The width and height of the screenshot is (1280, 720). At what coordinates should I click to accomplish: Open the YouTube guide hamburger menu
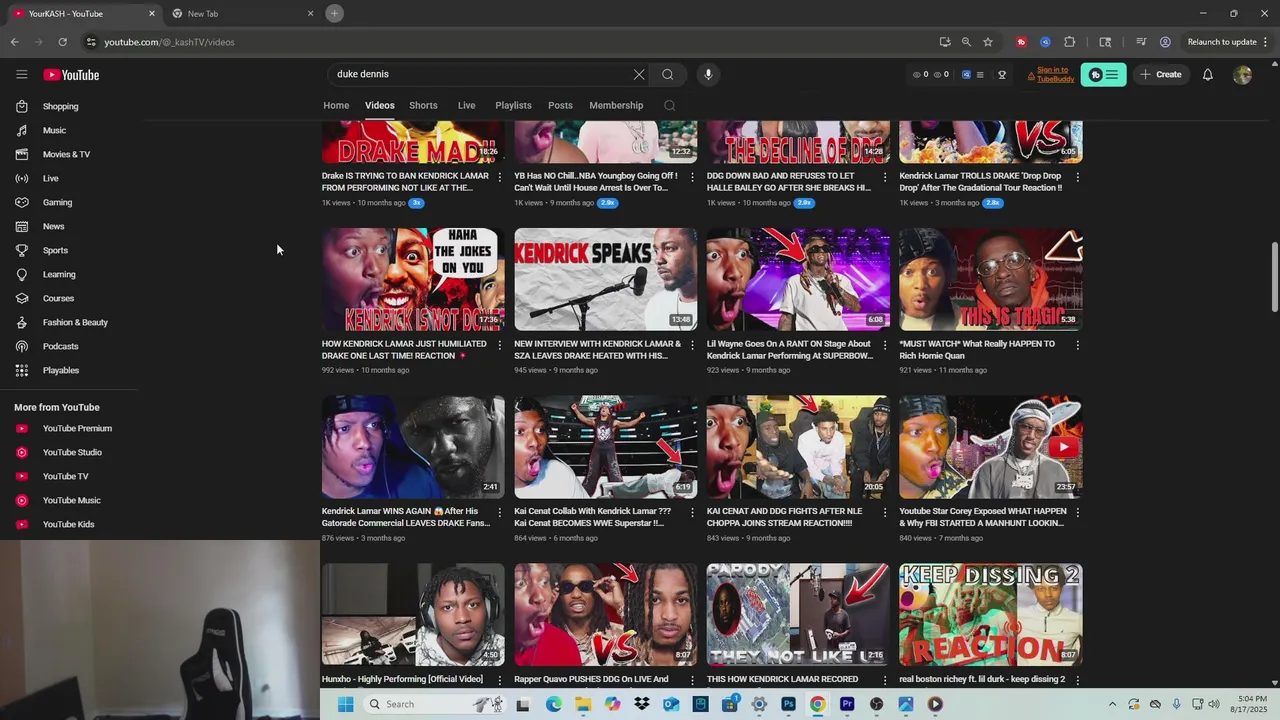[x=22, y=75]
